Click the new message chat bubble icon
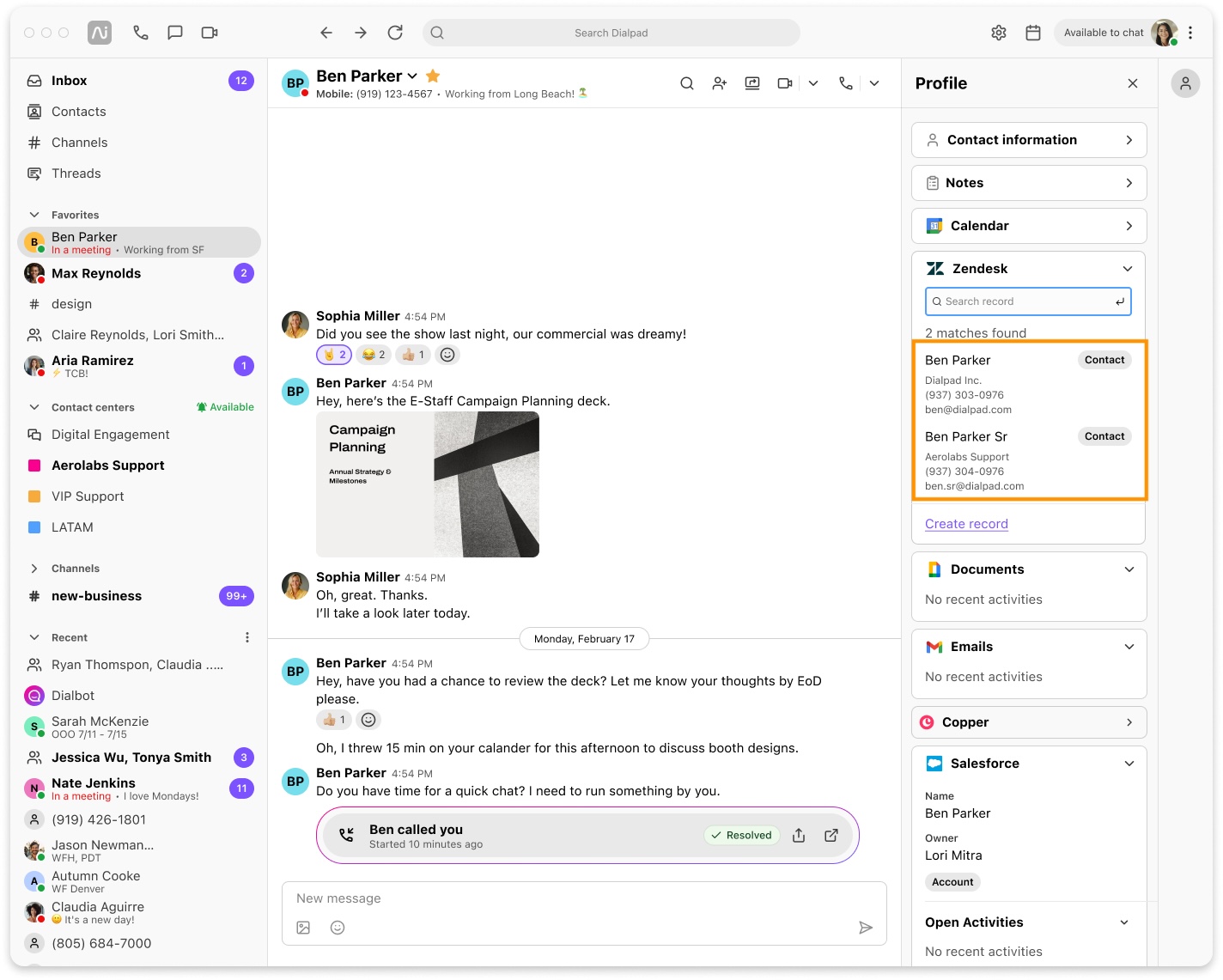Screen dimensions: 1223x980 (175, 33)
